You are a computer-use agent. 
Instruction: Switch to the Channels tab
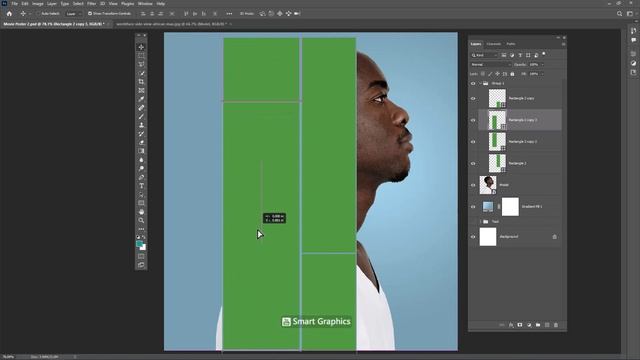[493, 44]
